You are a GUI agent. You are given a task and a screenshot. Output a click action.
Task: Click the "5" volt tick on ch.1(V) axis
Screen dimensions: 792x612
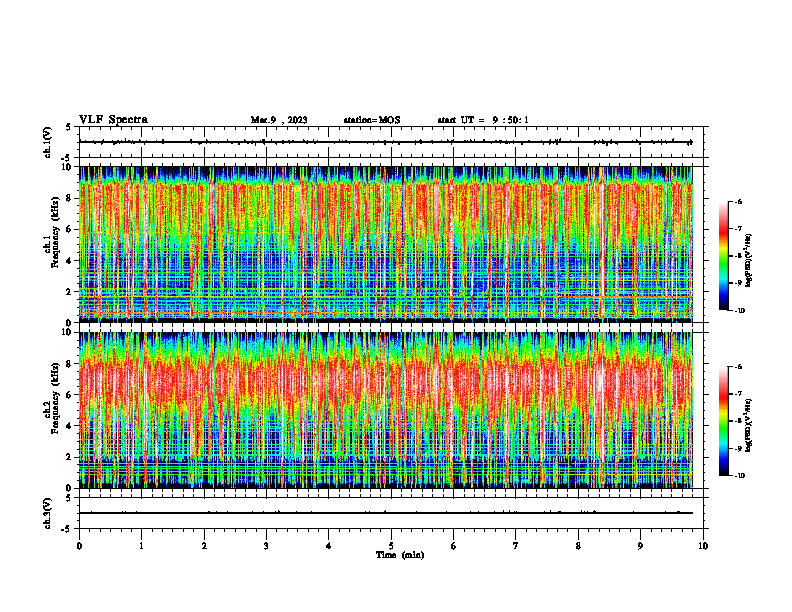69,128
